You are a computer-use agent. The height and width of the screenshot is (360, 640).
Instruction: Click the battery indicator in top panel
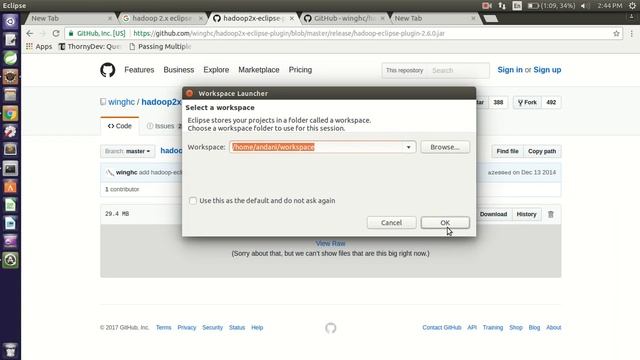tap(552, 6)
